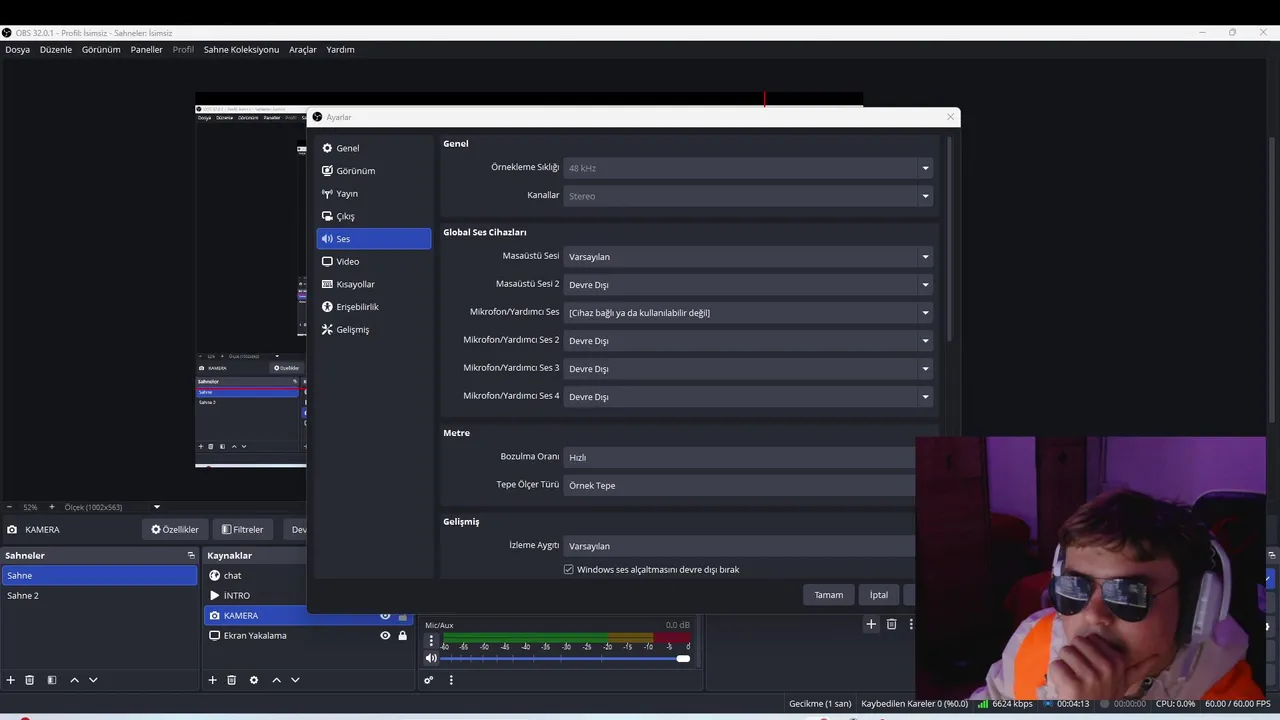Unlock the Ekran Yakalama source
This screenshot has width=1280, height=720.
(x=403, y=636)
